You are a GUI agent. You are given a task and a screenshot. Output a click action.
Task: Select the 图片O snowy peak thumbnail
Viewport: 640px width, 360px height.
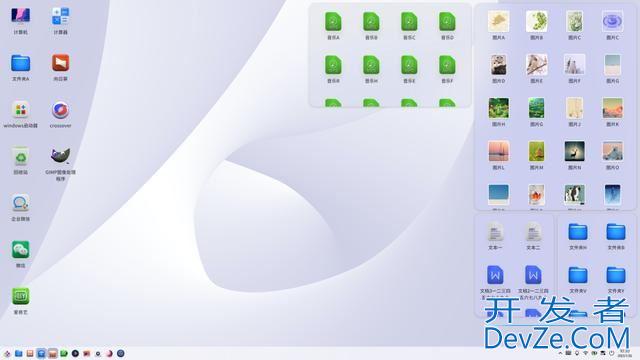pyautogui.click(x=612, y=152)
